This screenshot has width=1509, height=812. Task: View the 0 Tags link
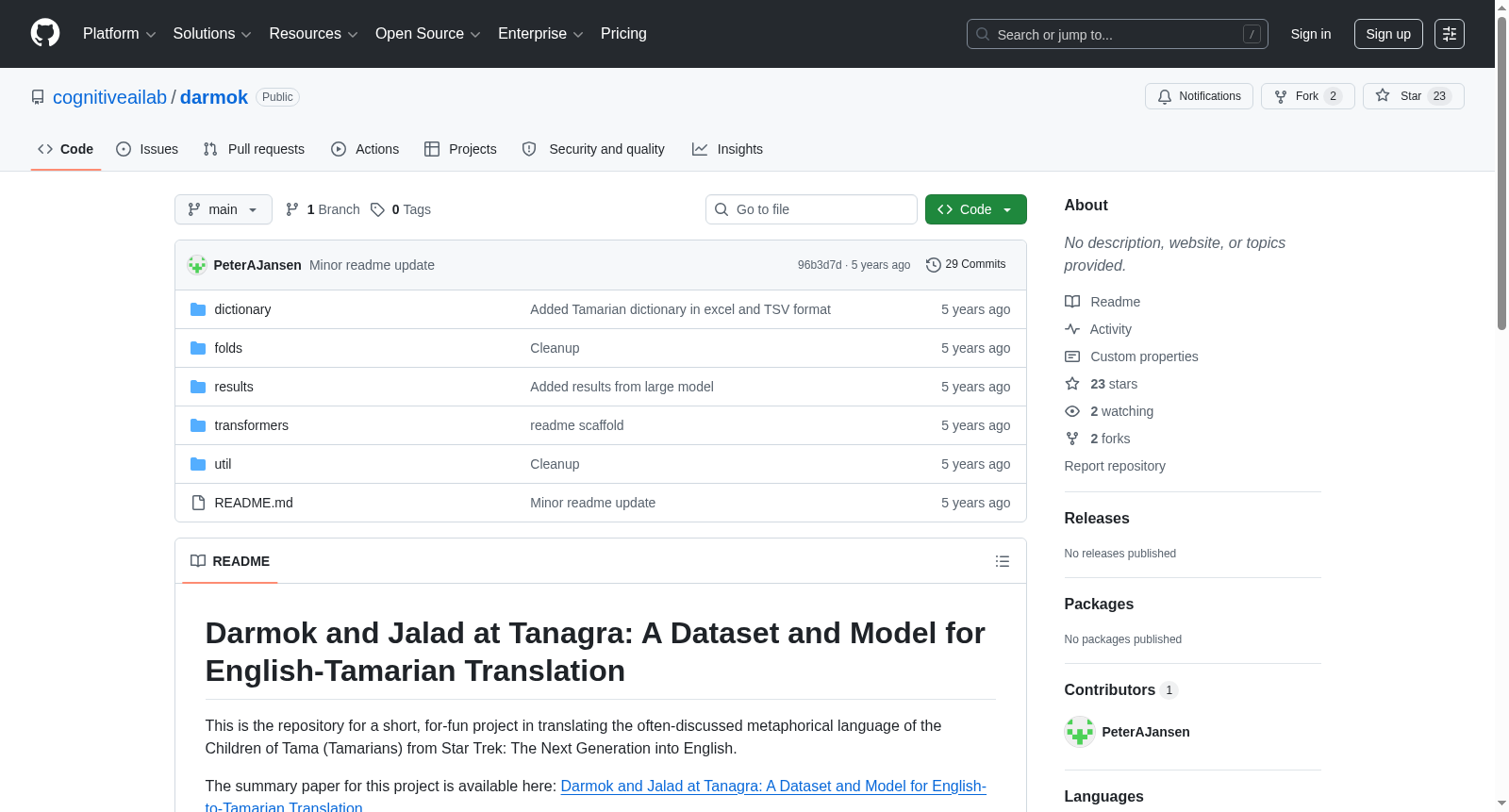401,209
